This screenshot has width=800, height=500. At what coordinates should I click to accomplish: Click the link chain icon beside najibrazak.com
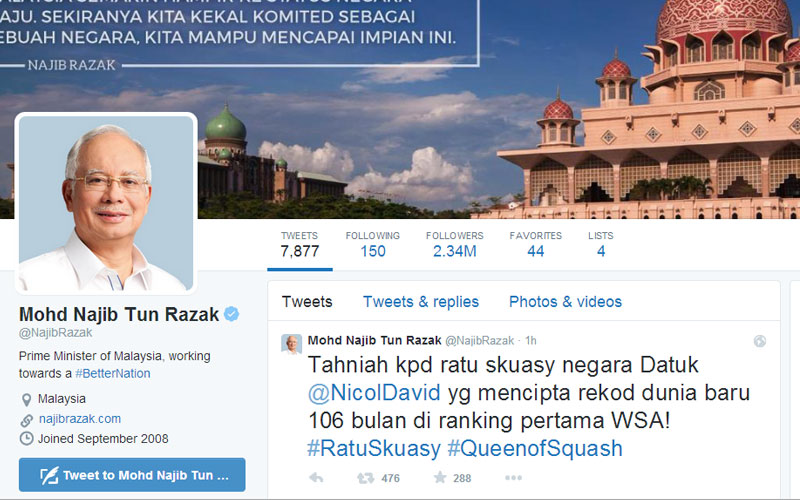pyautogui.click(x=27, y=420)
